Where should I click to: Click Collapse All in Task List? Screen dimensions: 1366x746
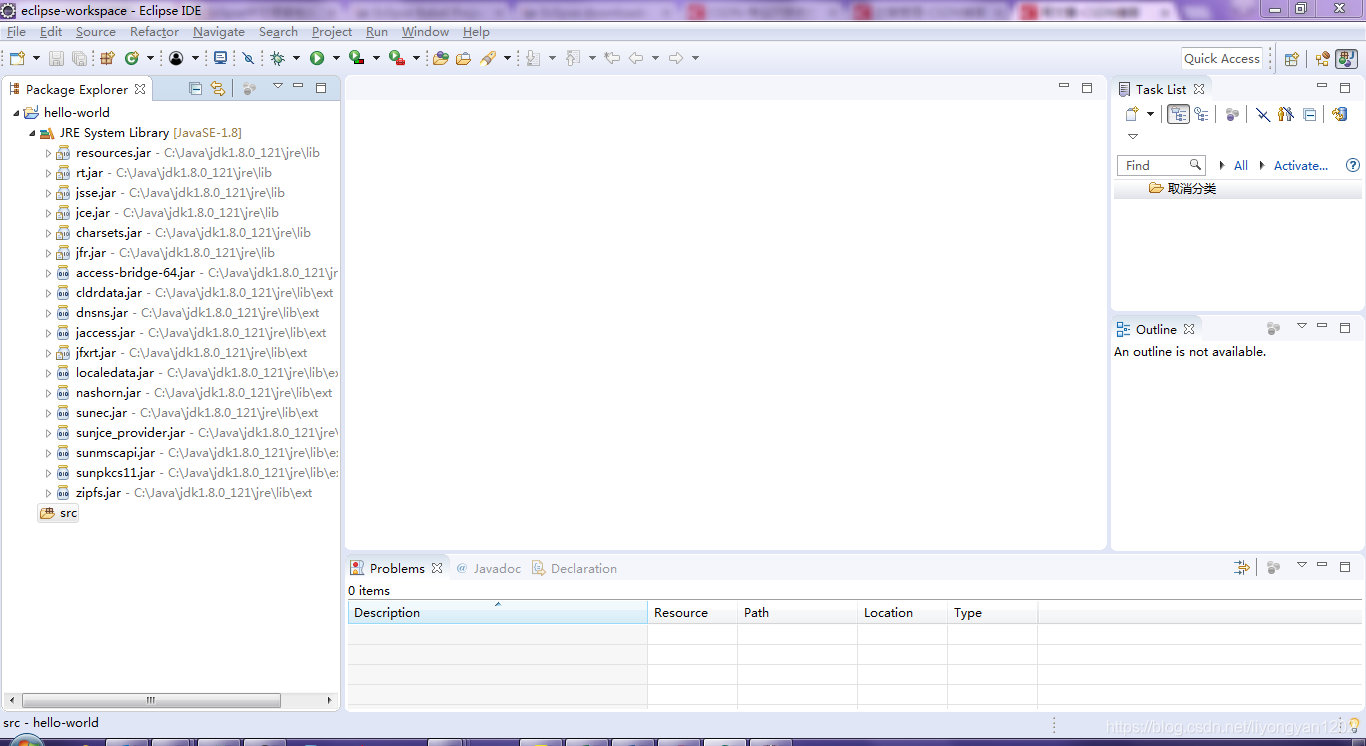click(1310, 114)
